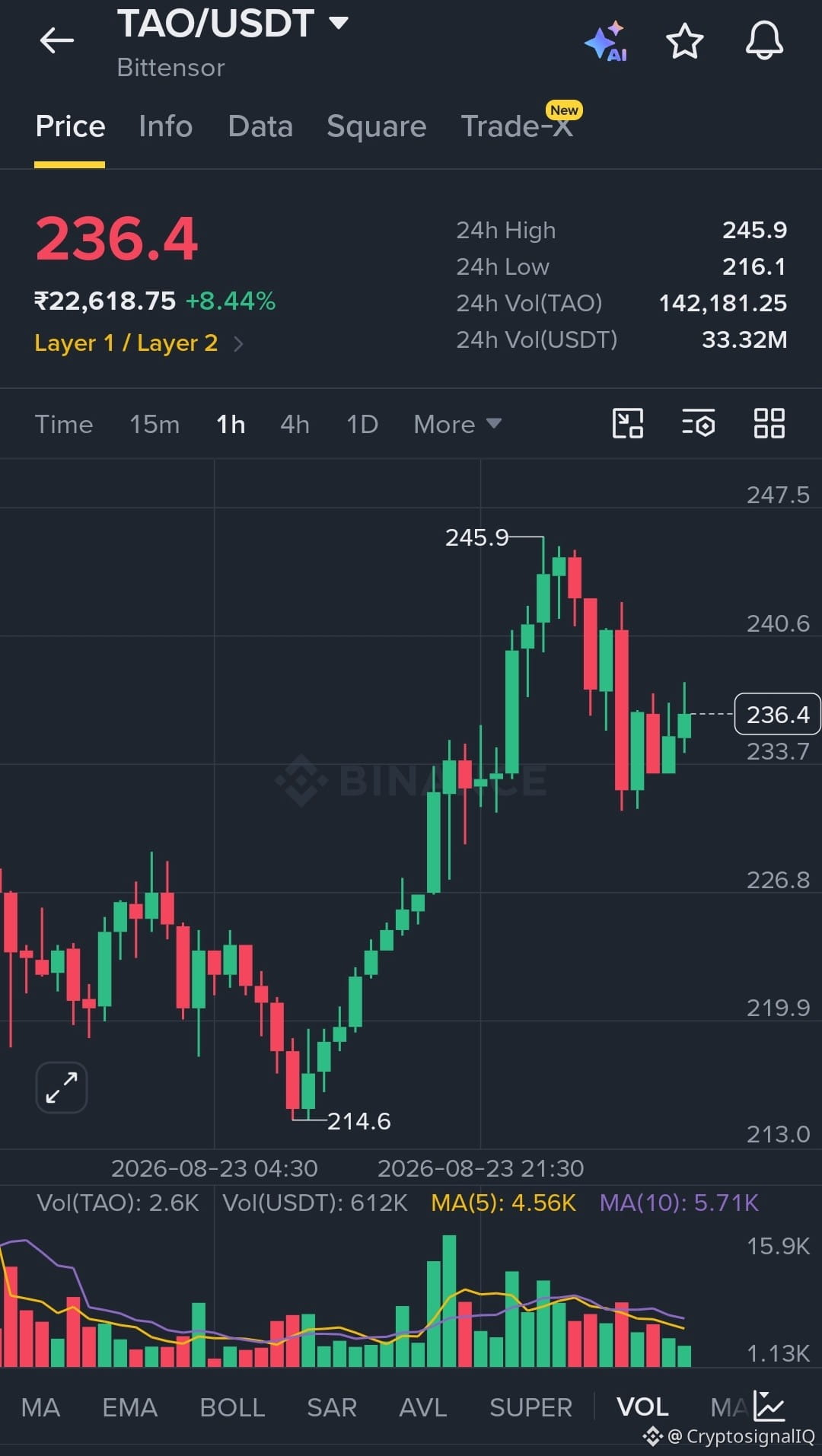This screenshot has height=1456, width=822.
Task: Enable the AVL indicator
Action: pos(423,1407)
